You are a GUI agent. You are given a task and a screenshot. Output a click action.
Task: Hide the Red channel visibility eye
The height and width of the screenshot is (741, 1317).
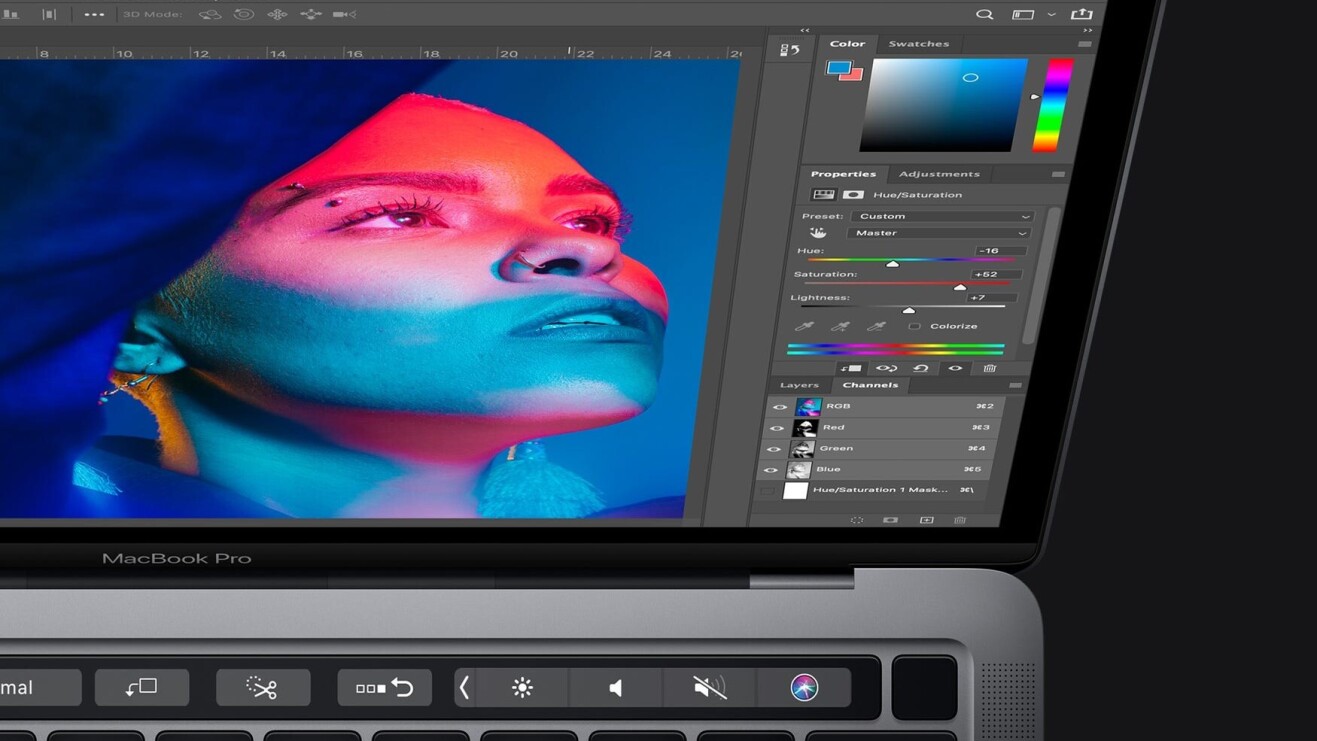click(777, 427)
